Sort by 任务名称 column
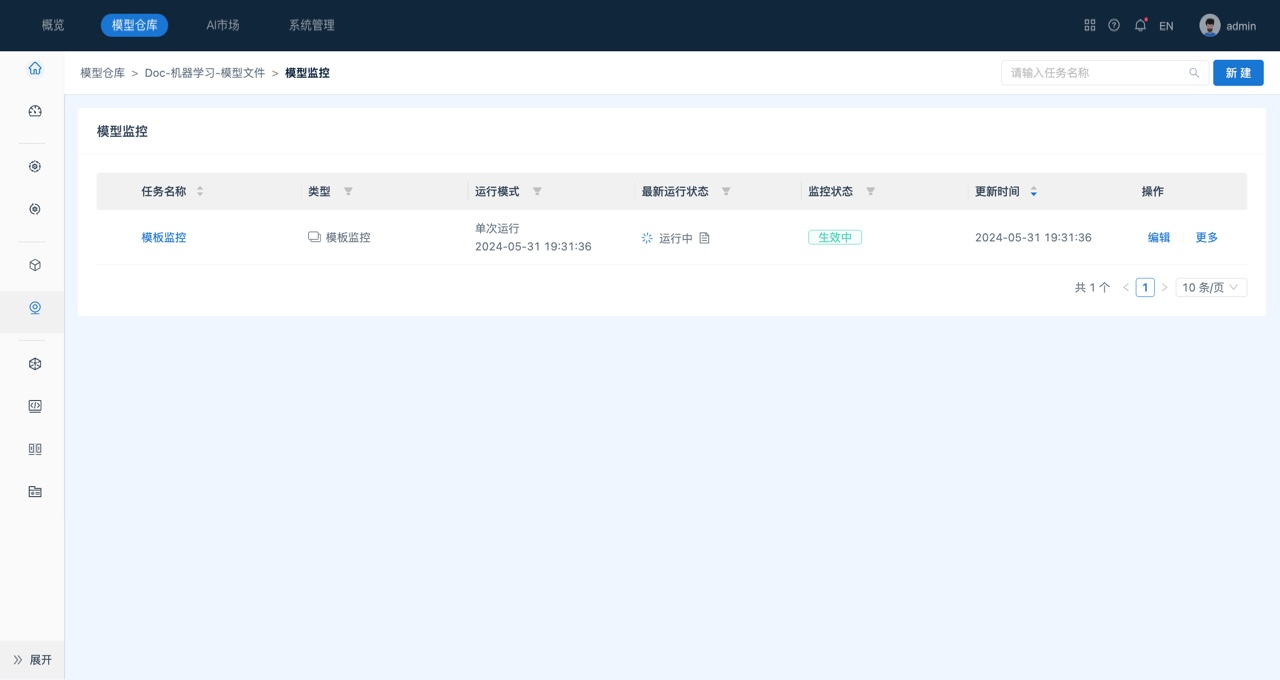1280x680 pixels. point(200,191)
